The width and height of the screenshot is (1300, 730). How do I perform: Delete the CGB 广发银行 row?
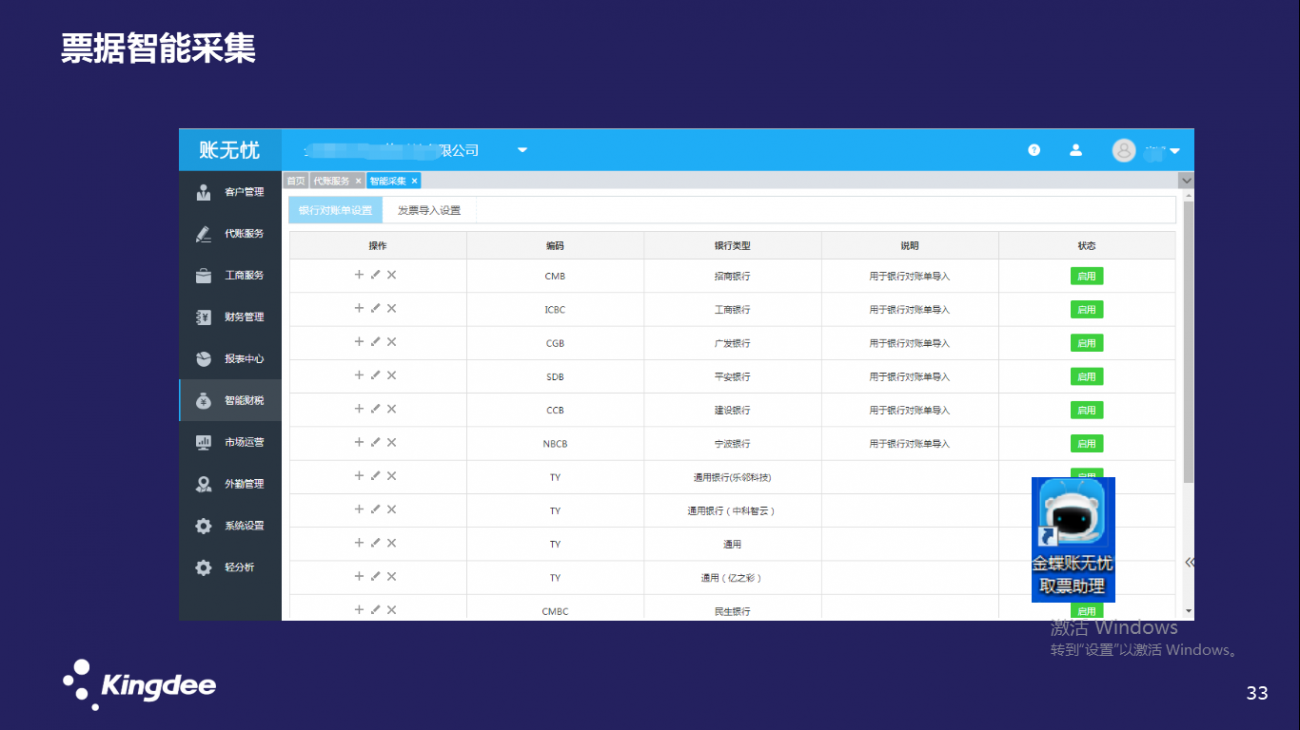pos(391,342)
